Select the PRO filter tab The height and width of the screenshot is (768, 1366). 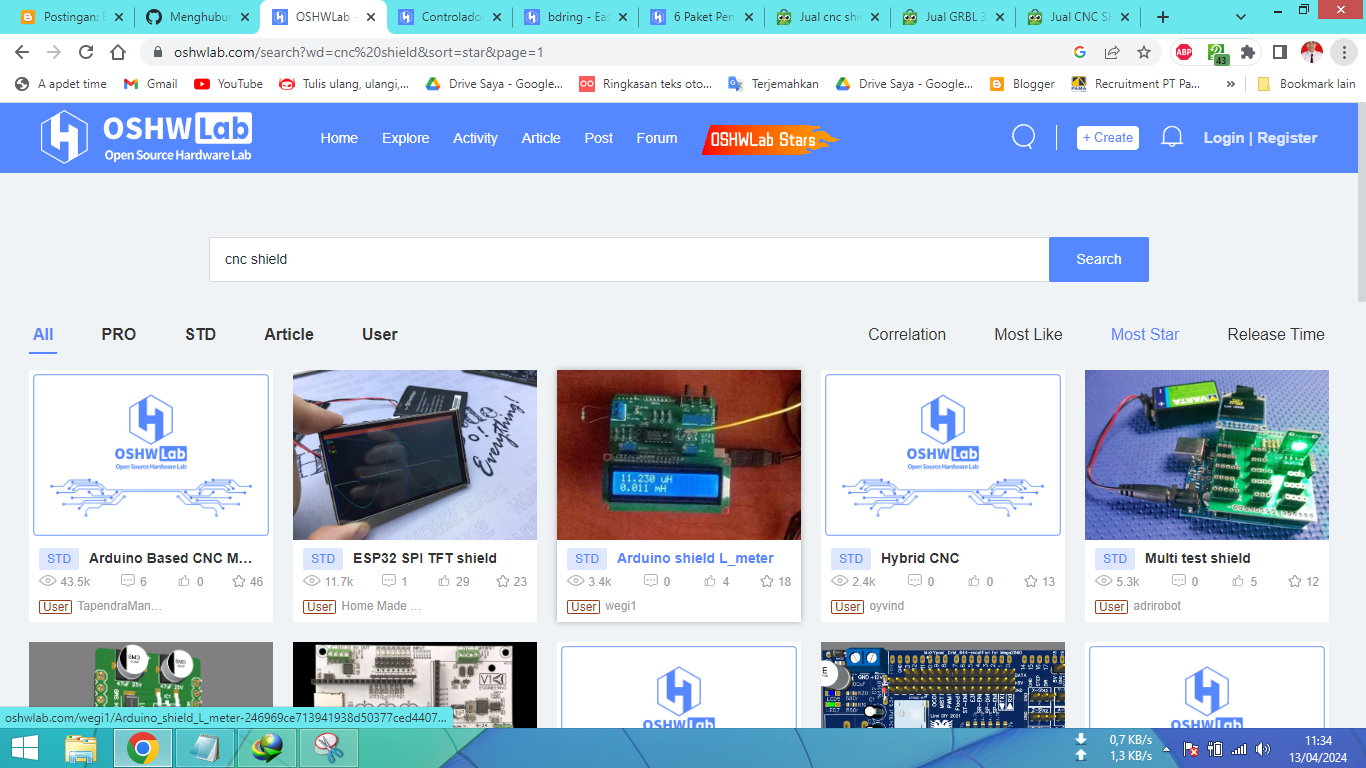pos(119,334)
